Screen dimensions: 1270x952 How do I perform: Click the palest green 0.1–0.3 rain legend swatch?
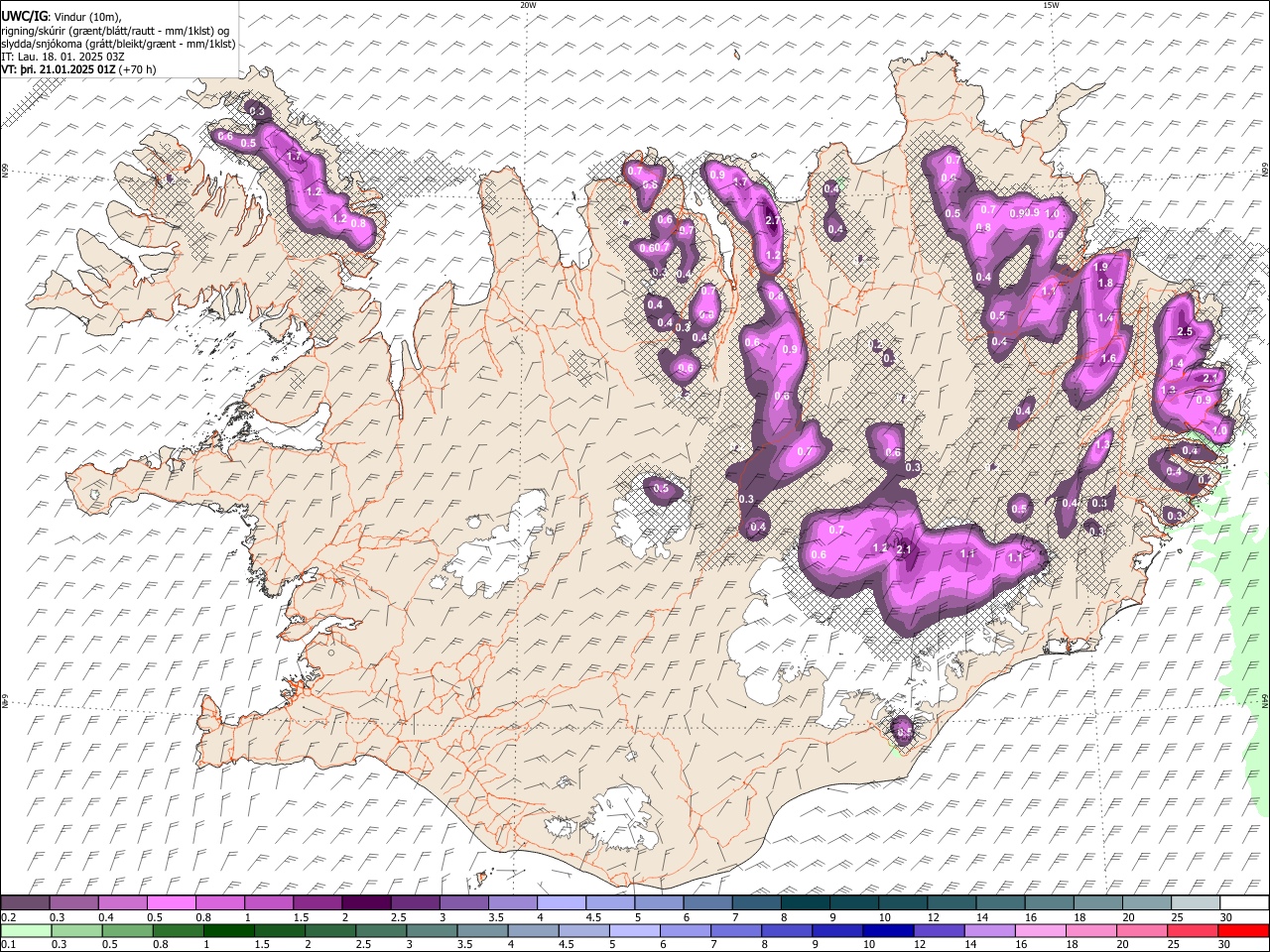tap(25, 931)
